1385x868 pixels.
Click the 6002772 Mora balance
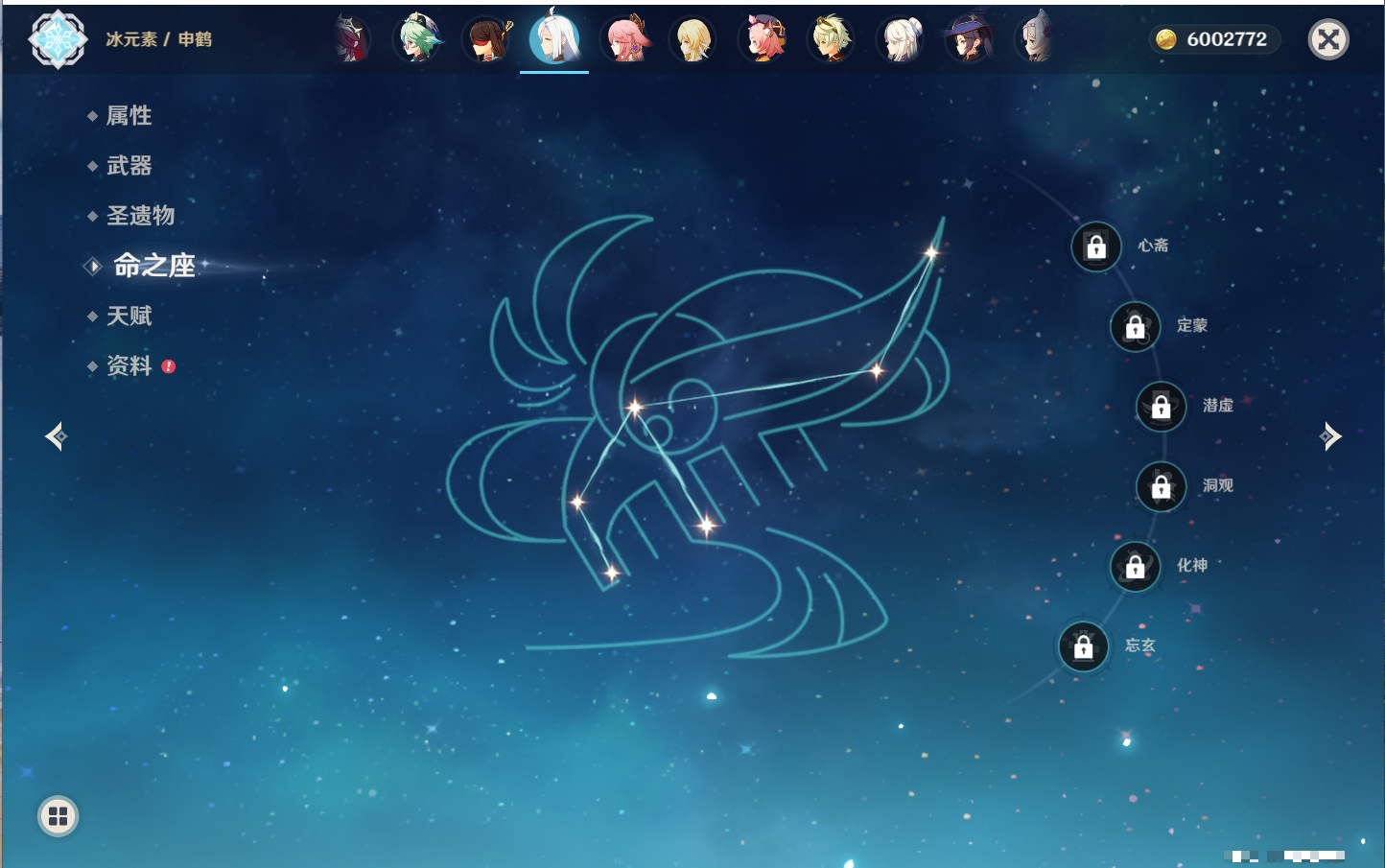[1227, 39]
